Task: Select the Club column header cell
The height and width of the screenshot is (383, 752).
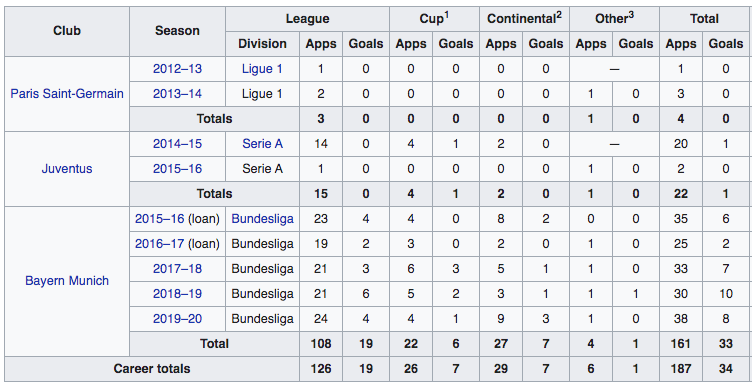Action: tap(67, 31)
